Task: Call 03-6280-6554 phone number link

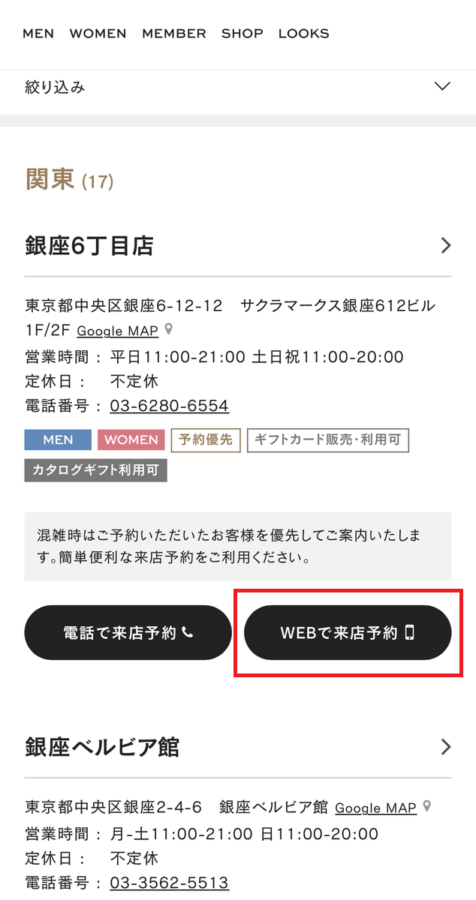Action: [169, 406]
